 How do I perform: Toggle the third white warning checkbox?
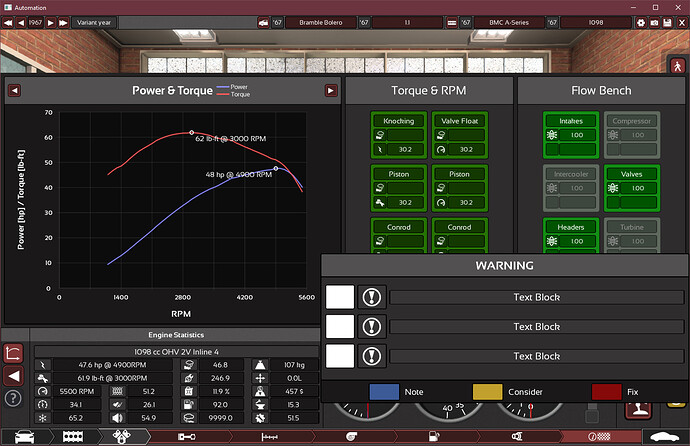coord(339,356)
